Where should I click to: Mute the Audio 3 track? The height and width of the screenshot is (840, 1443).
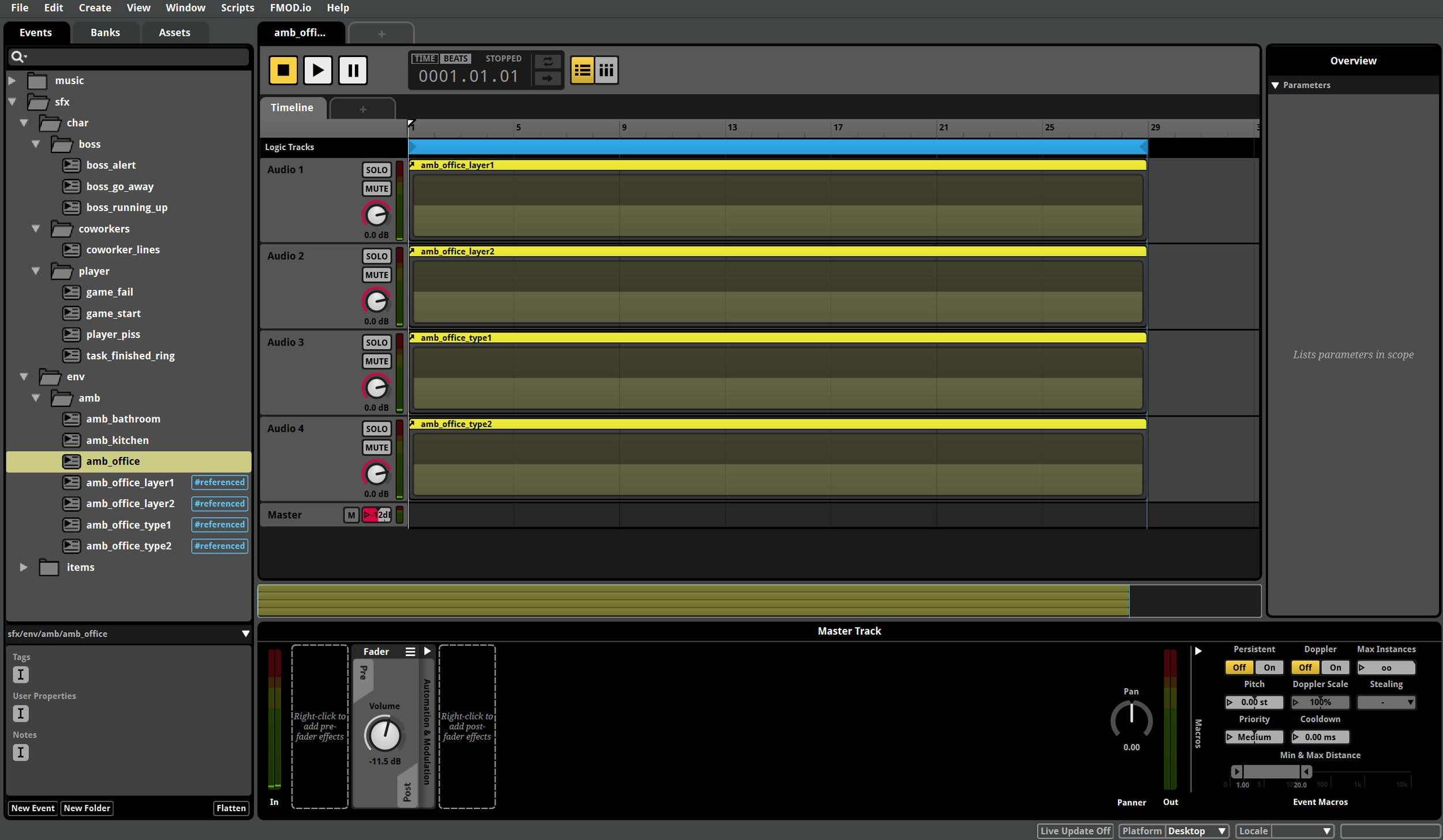(x=376, y=361)
